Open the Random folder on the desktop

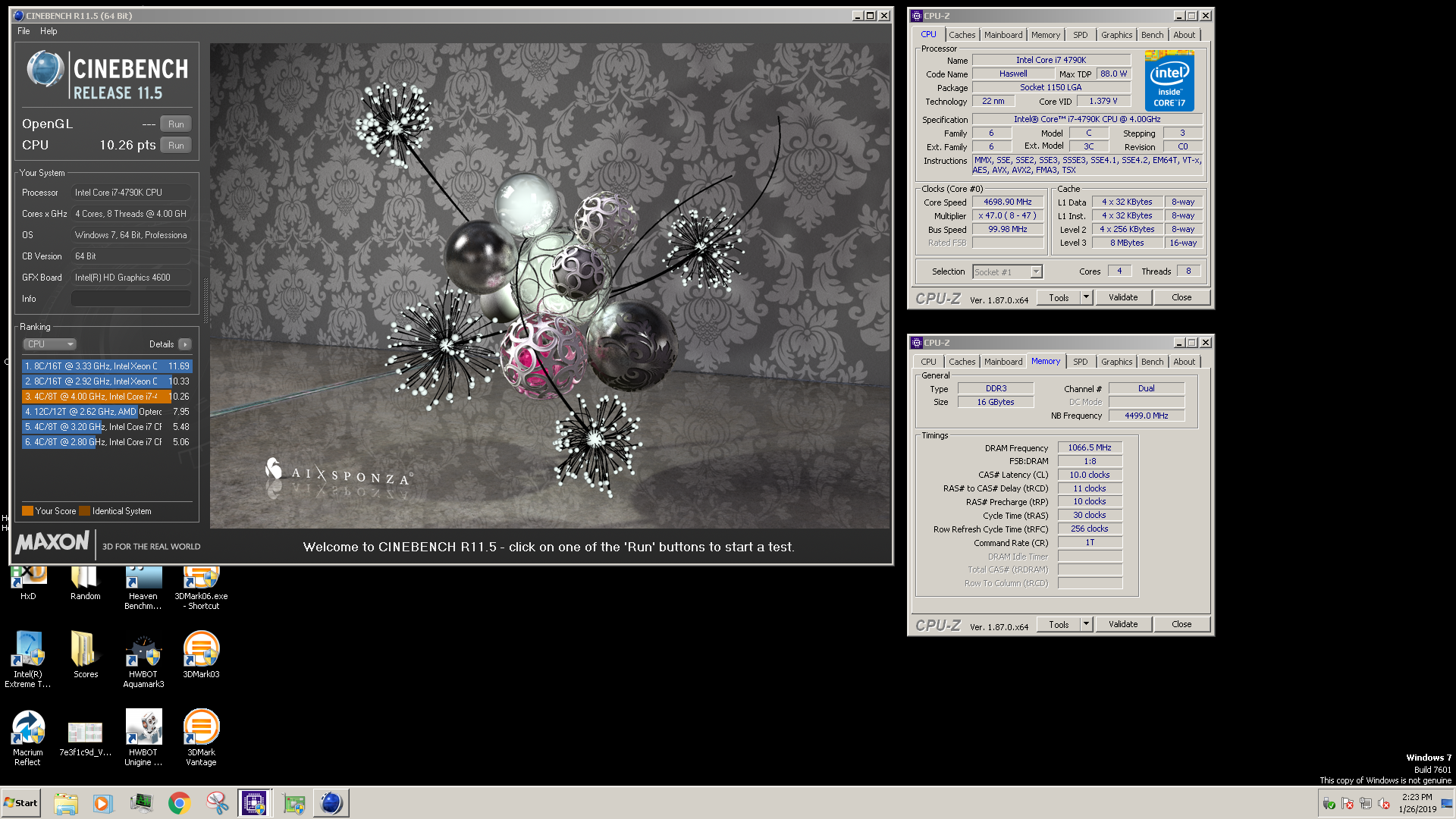click(85, 582)
